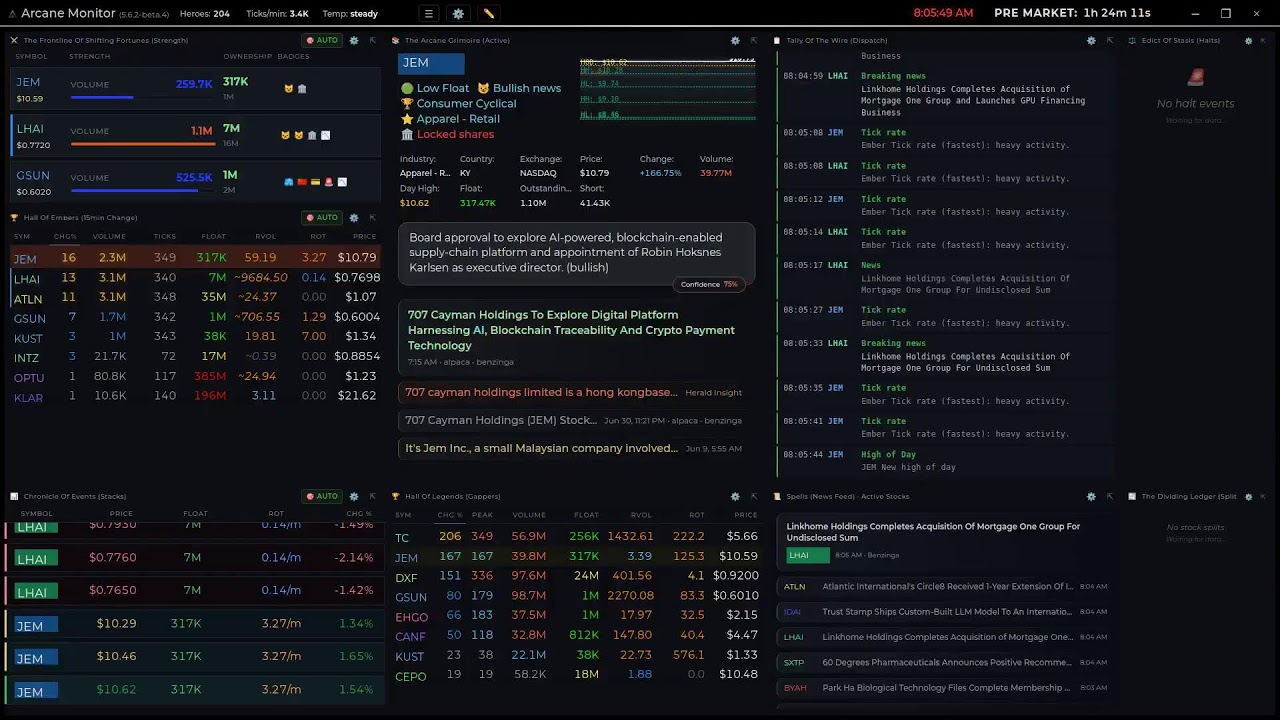This screenshot has width=1280, height=720.
Task: Click the trophy icon of Hall Of Embers
Action: click(14, 217)
